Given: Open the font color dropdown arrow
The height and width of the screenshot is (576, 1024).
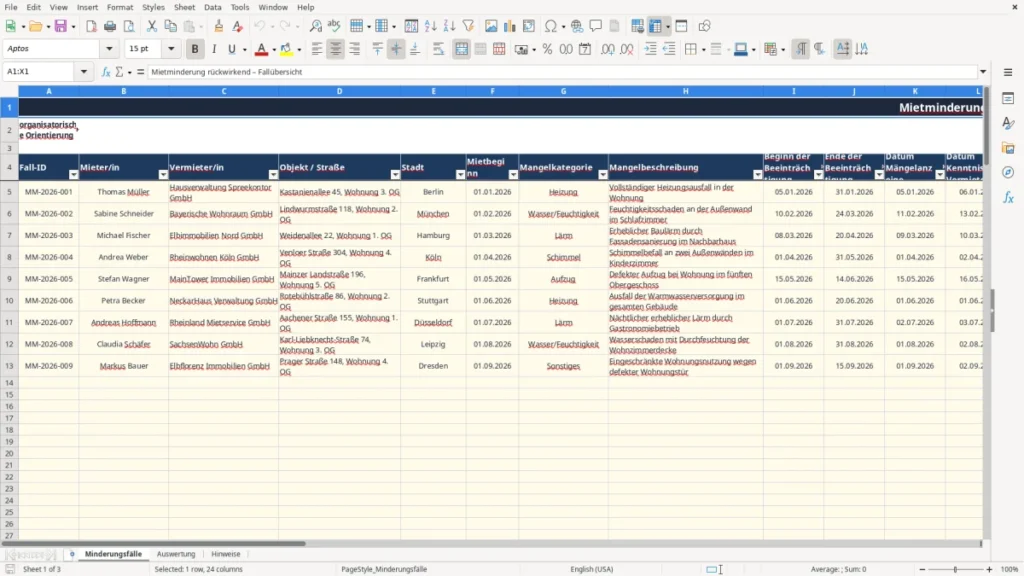Looking at the screenshot, I should [x=274, y=50].
